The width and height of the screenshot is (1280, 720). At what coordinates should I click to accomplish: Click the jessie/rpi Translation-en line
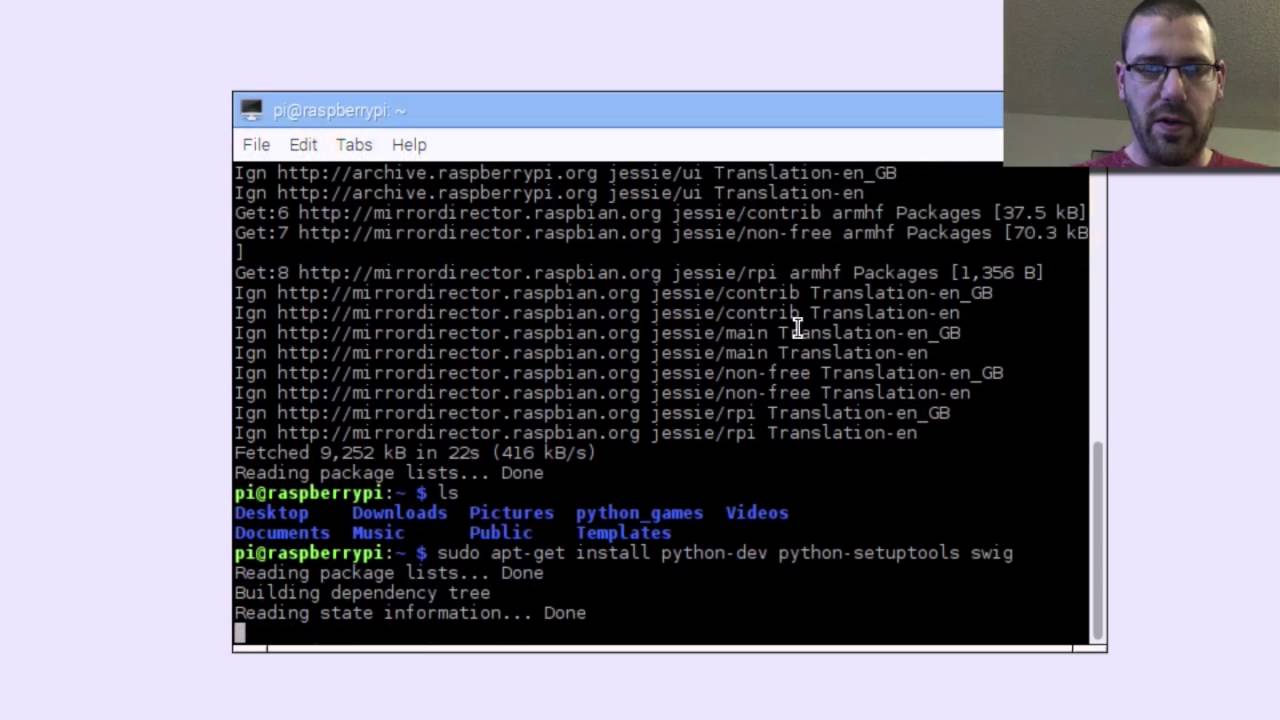click(x=575, y=433)
